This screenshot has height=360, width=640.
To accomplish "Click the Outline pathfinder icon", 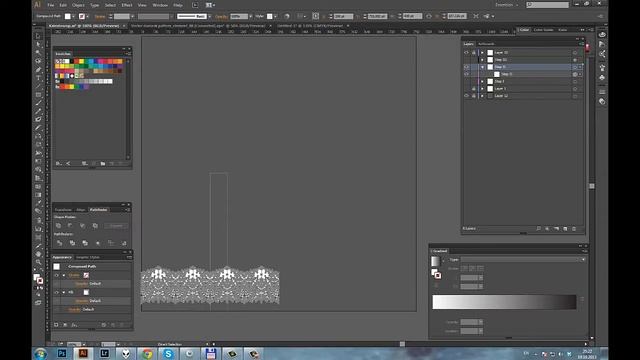I will click(x=111, y=243).
